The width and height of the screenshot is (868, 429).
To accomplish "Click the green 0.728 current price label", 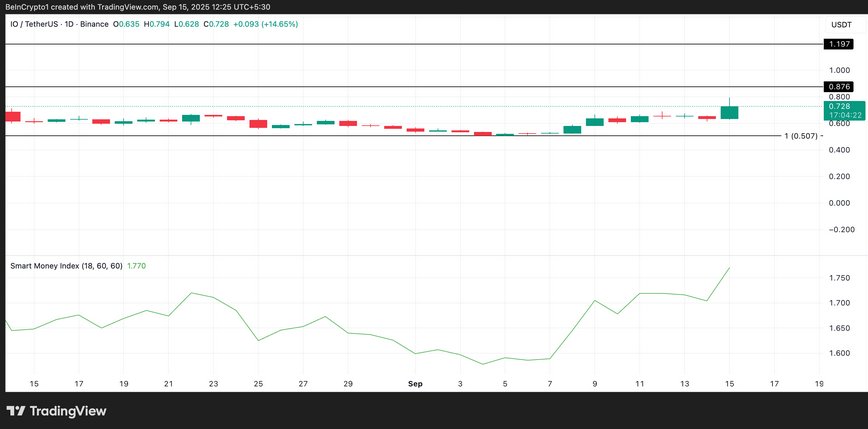I will click(x=838, y=106).
